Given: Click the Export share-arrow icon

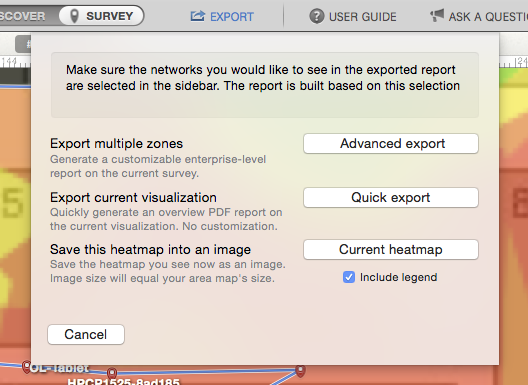Looking at the screenshot, I should (197, 16).
